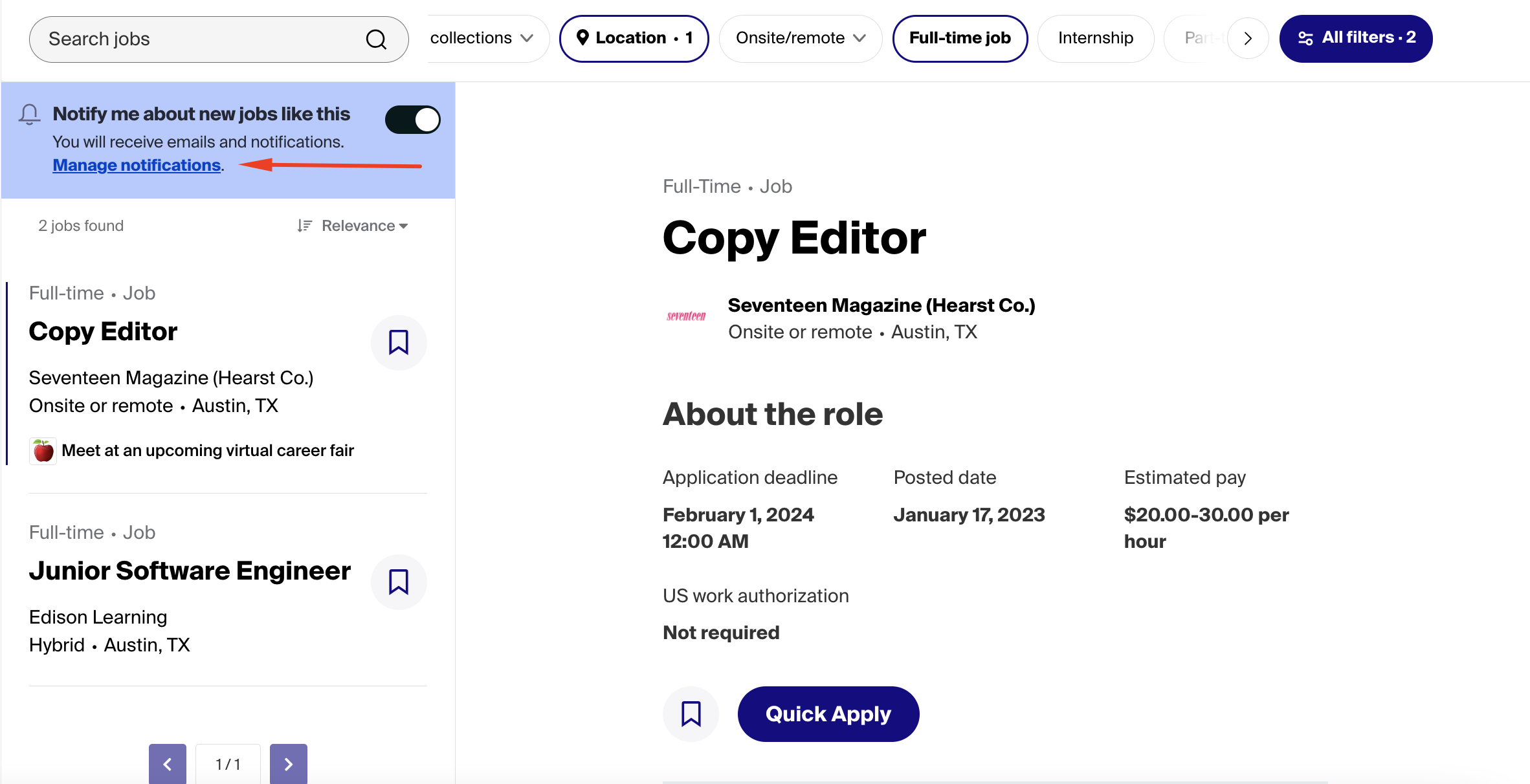Viewport: 1530px width, 784px height.
Task: Select the Edison Learning company name
Action: pos(98,617)
